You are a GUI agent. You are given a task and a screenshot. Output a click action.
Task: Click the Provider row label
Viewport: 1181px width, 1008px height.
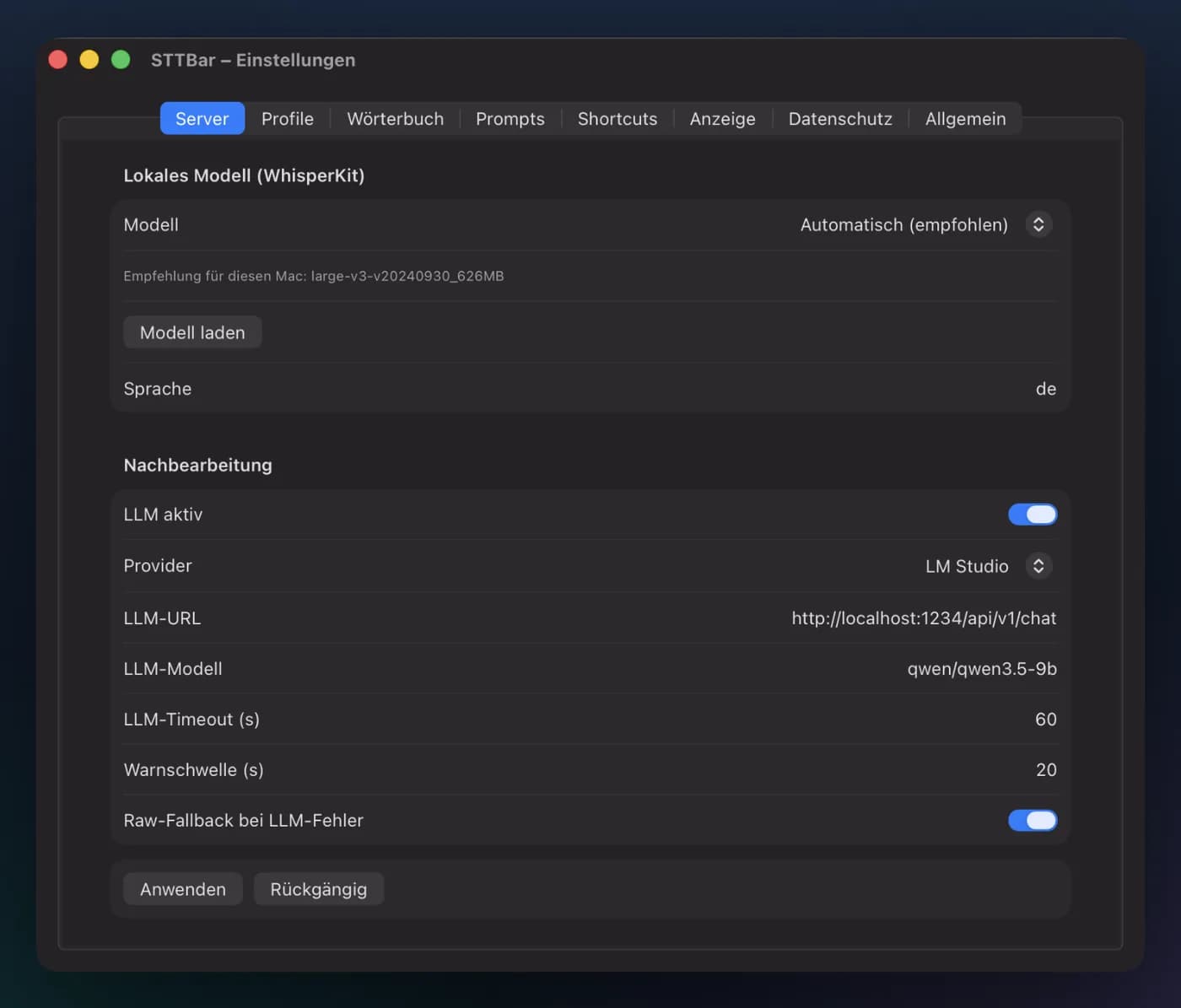tap(158, 566)
